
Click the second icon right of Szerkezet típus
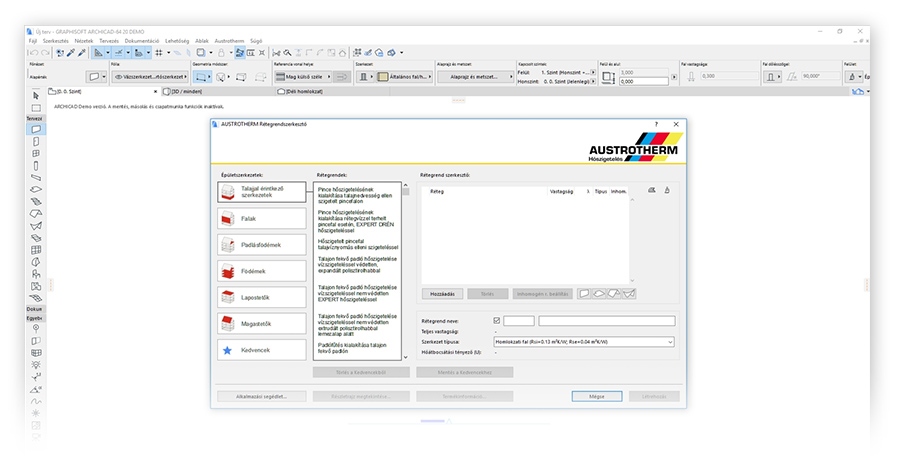(x=667, y=190)
